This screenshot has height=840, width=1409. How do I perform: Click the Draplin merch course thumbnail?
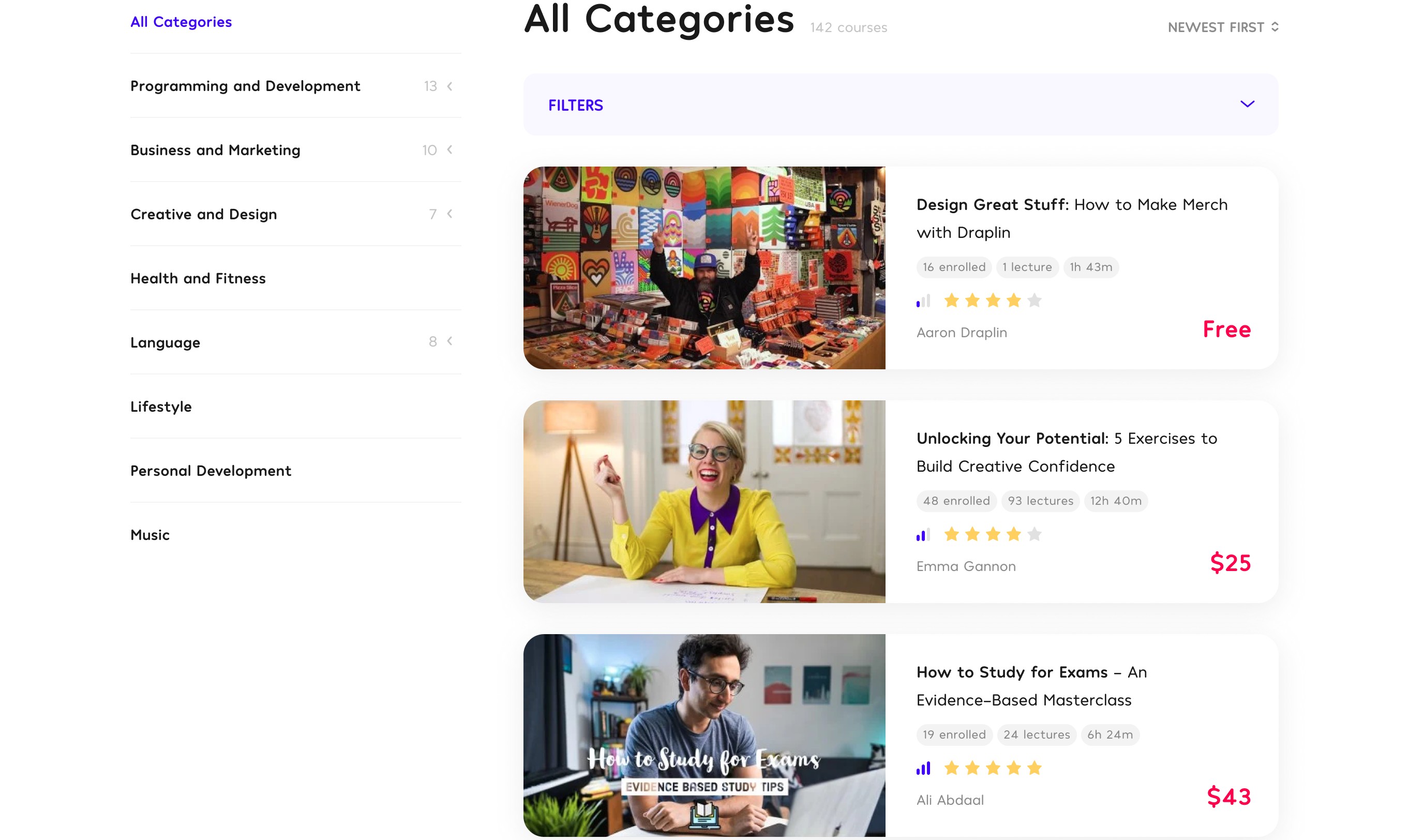pos(704,268)
